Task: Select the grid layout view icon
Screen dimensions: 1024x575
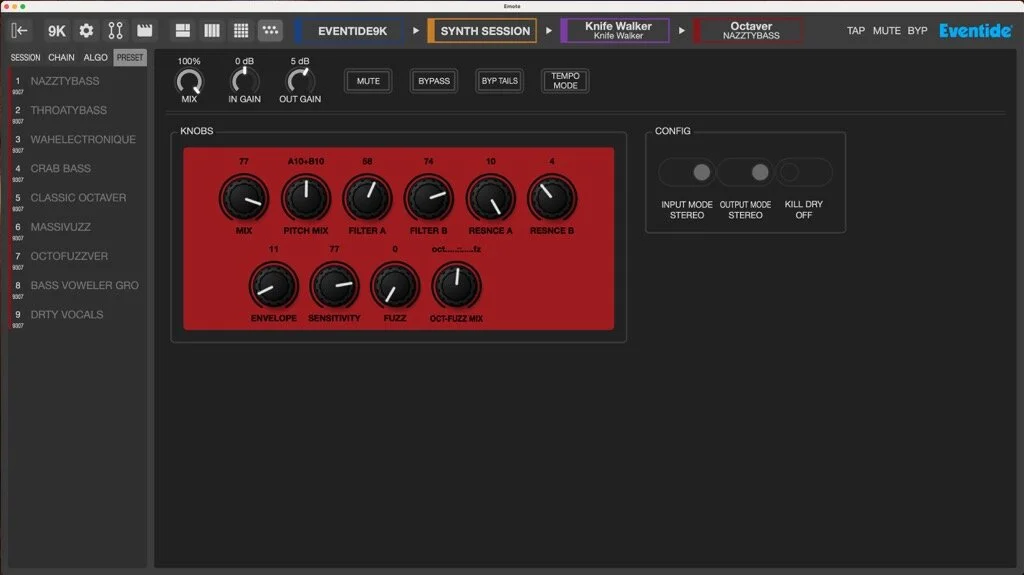Action: click(241, 31)
